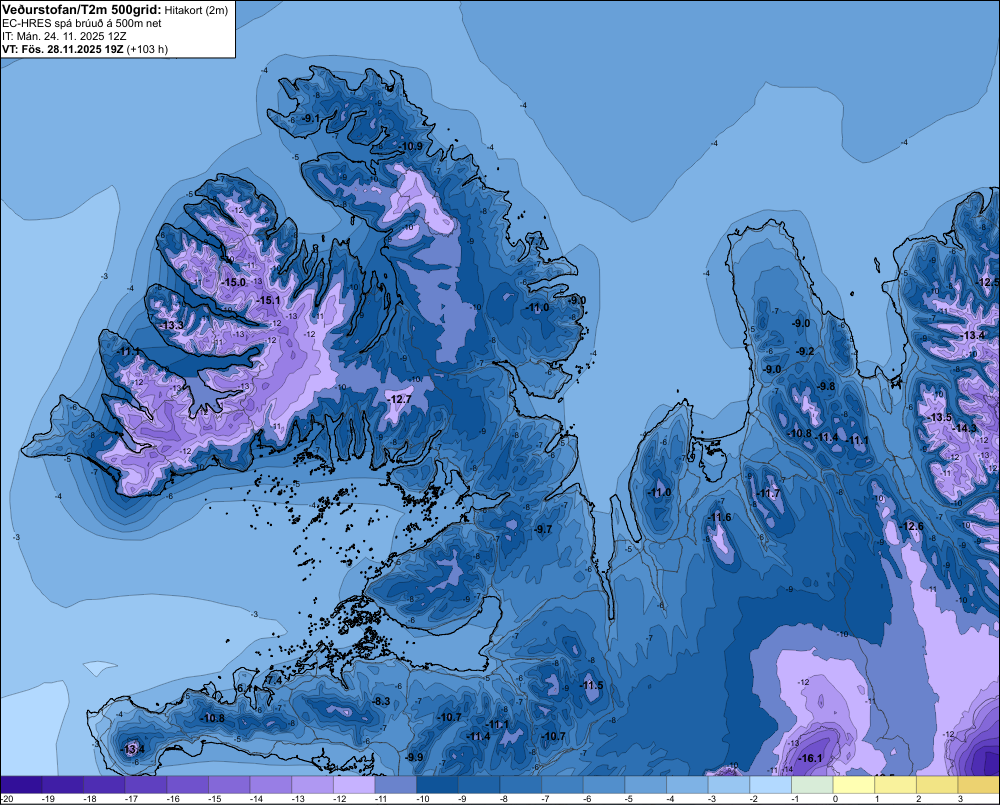Click the legend swatch between -4 and -3

tap(688, 785)
